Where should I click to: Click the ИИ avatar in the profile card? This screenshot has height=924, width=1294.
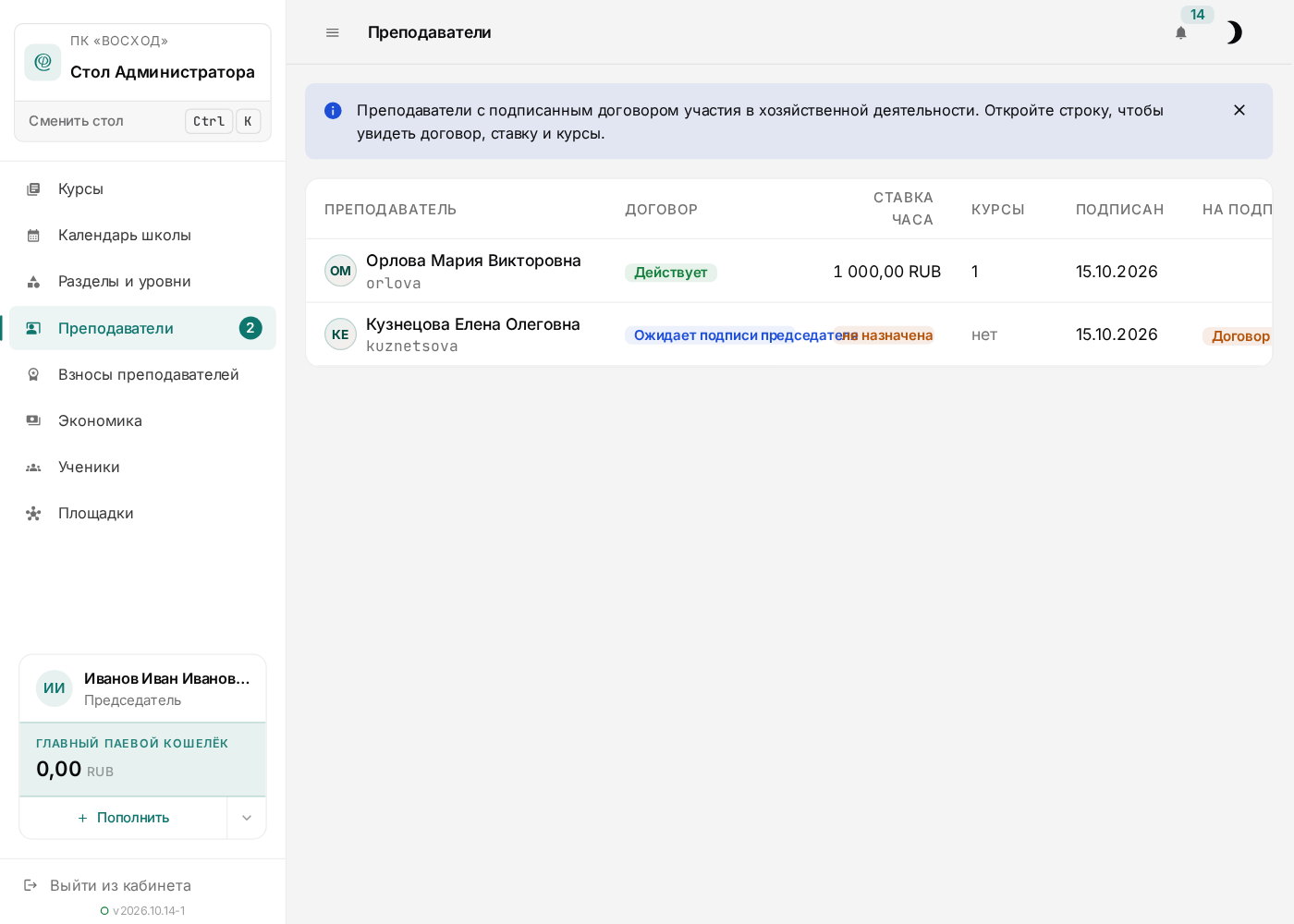55,688
